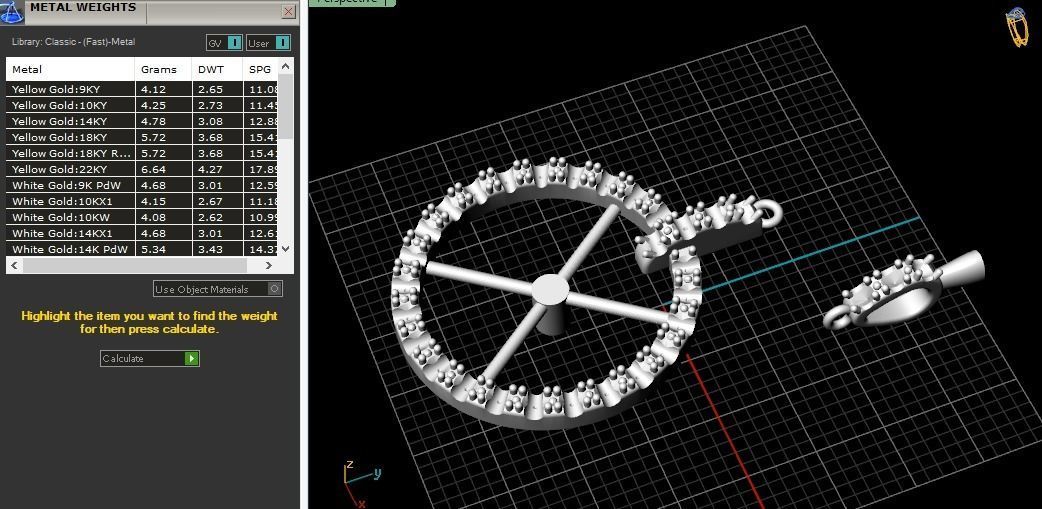The height and width of the screenshot is (509, 1042).
Task: Toggle the User library switch
Action: point(282,43)
